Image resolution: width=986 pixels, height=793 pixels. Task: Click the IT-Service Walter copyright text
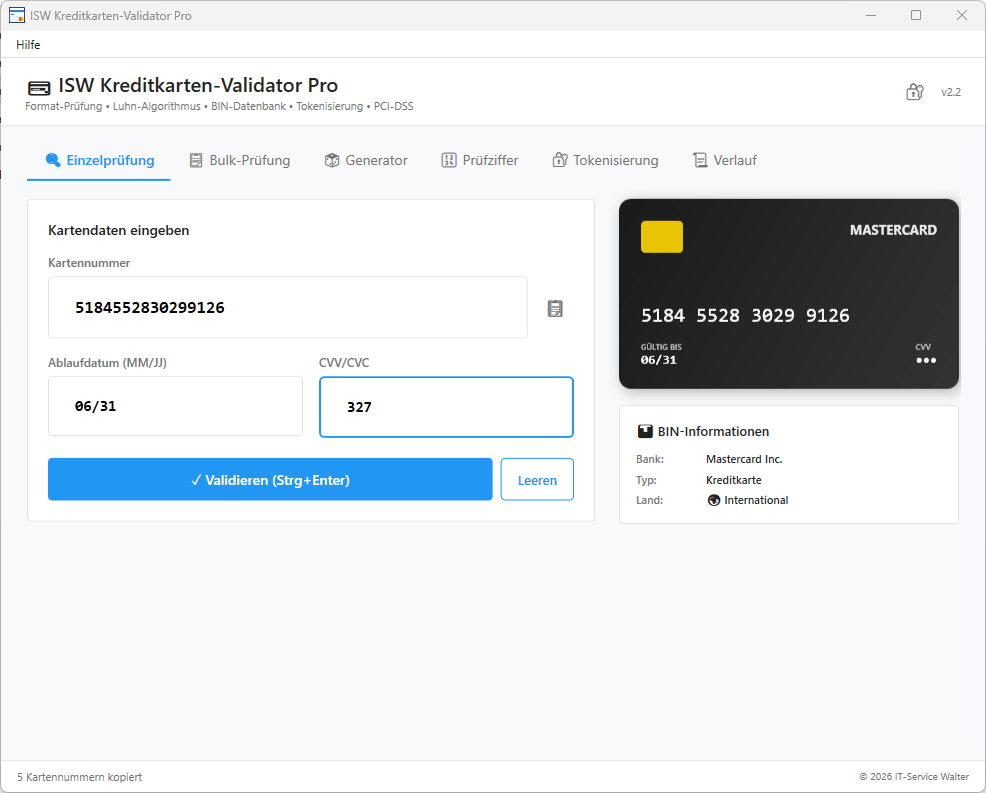916,776
